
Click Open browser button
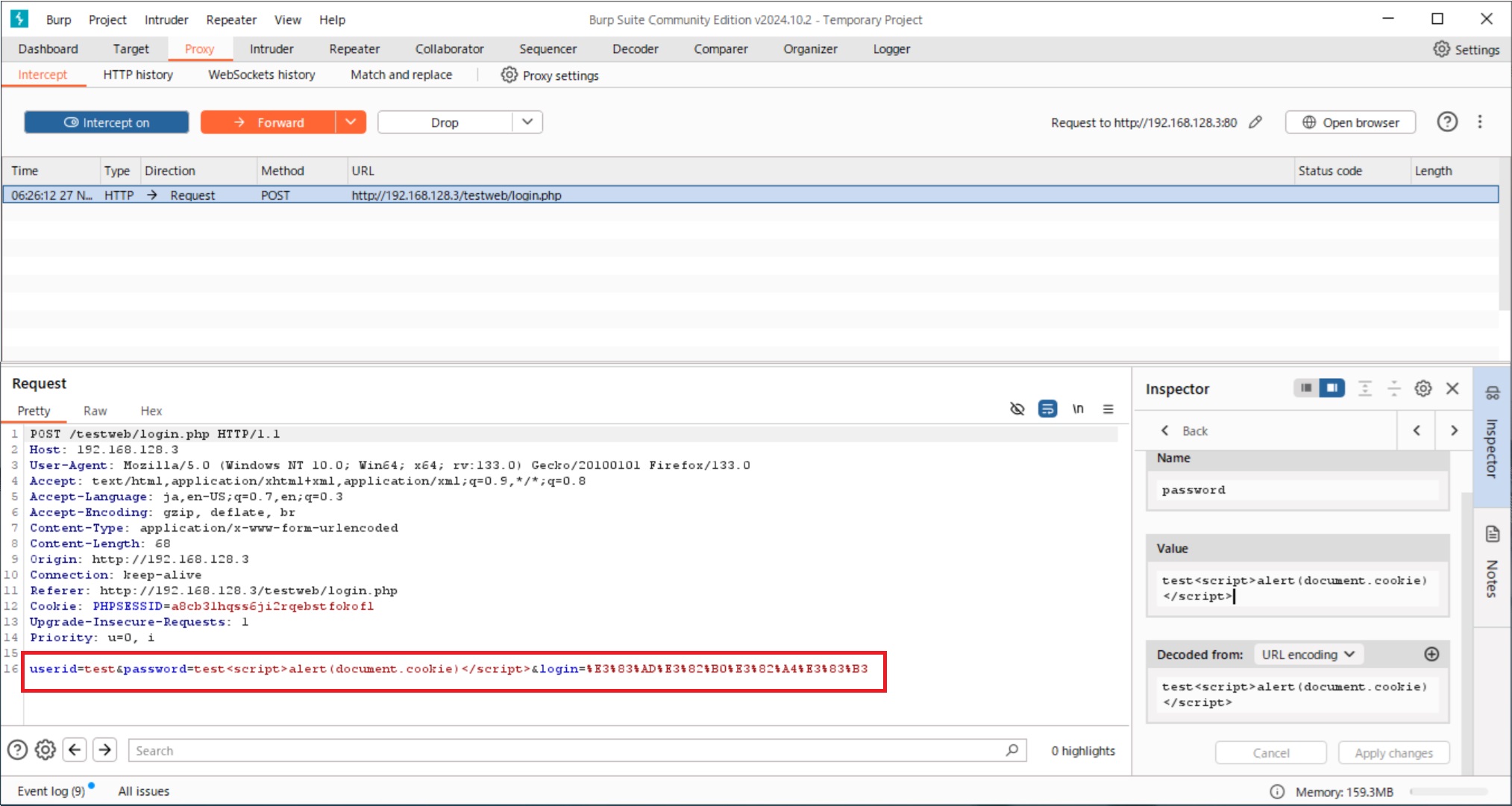pos(1350,122)
